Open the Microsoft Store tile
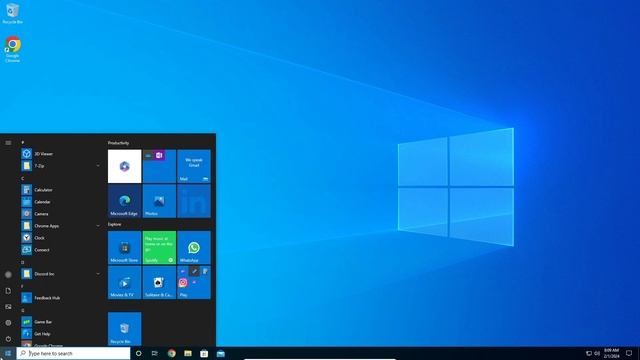Screen dimensions: 640x360 click(124, 248)
